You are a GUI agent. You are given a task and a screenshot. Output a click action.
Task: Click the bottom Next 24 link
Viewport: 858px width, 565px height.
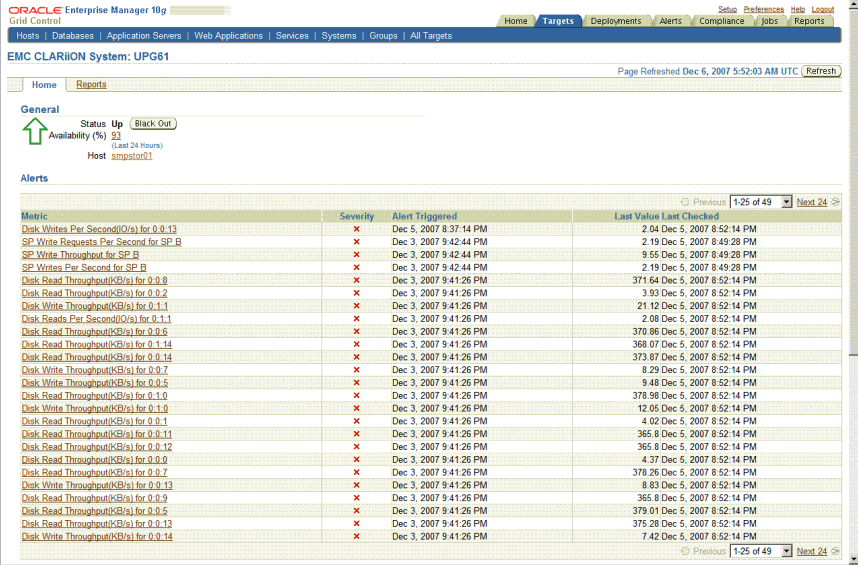pos(811,551)
